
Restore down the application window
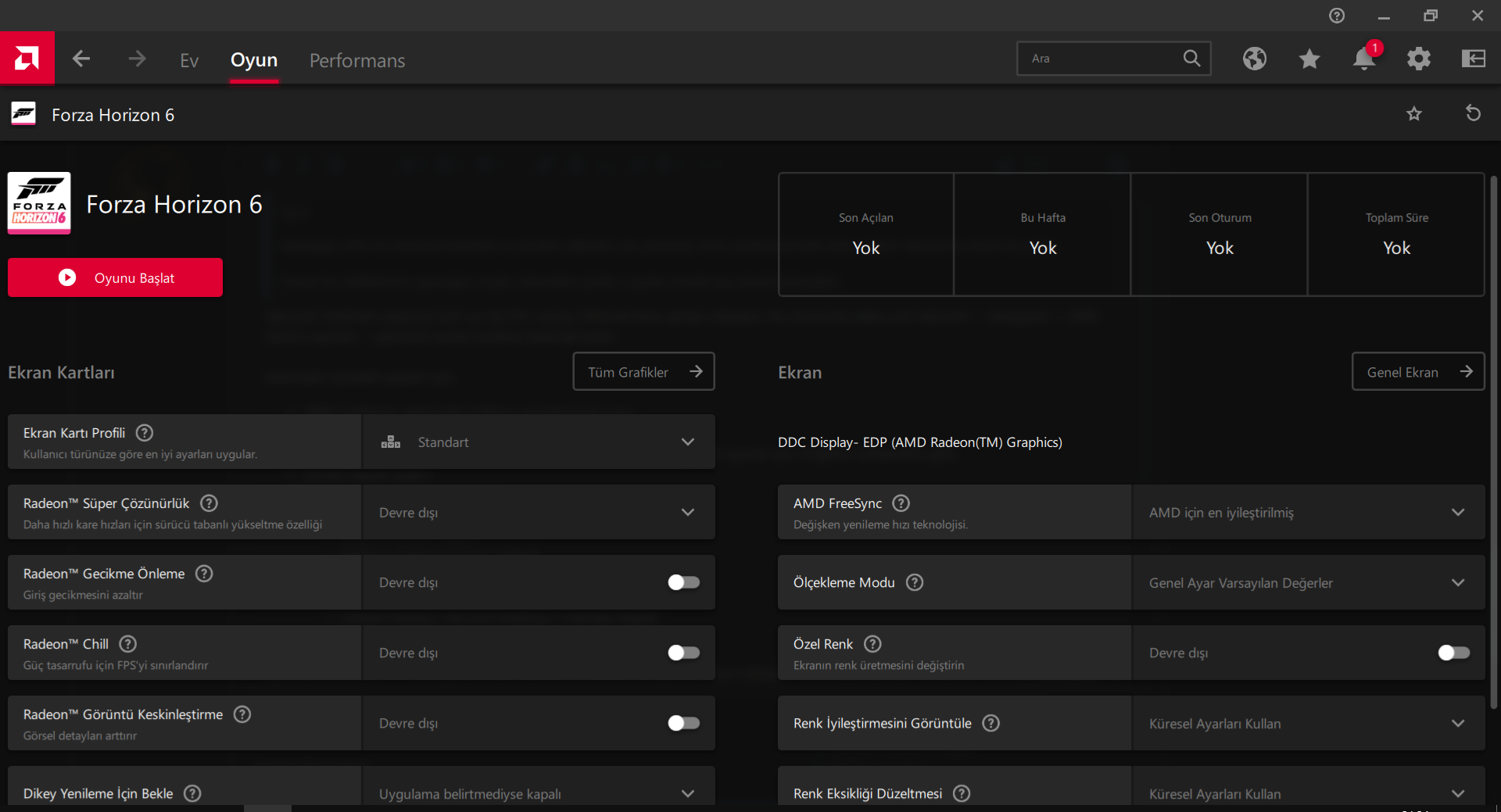coord(1431,16)
